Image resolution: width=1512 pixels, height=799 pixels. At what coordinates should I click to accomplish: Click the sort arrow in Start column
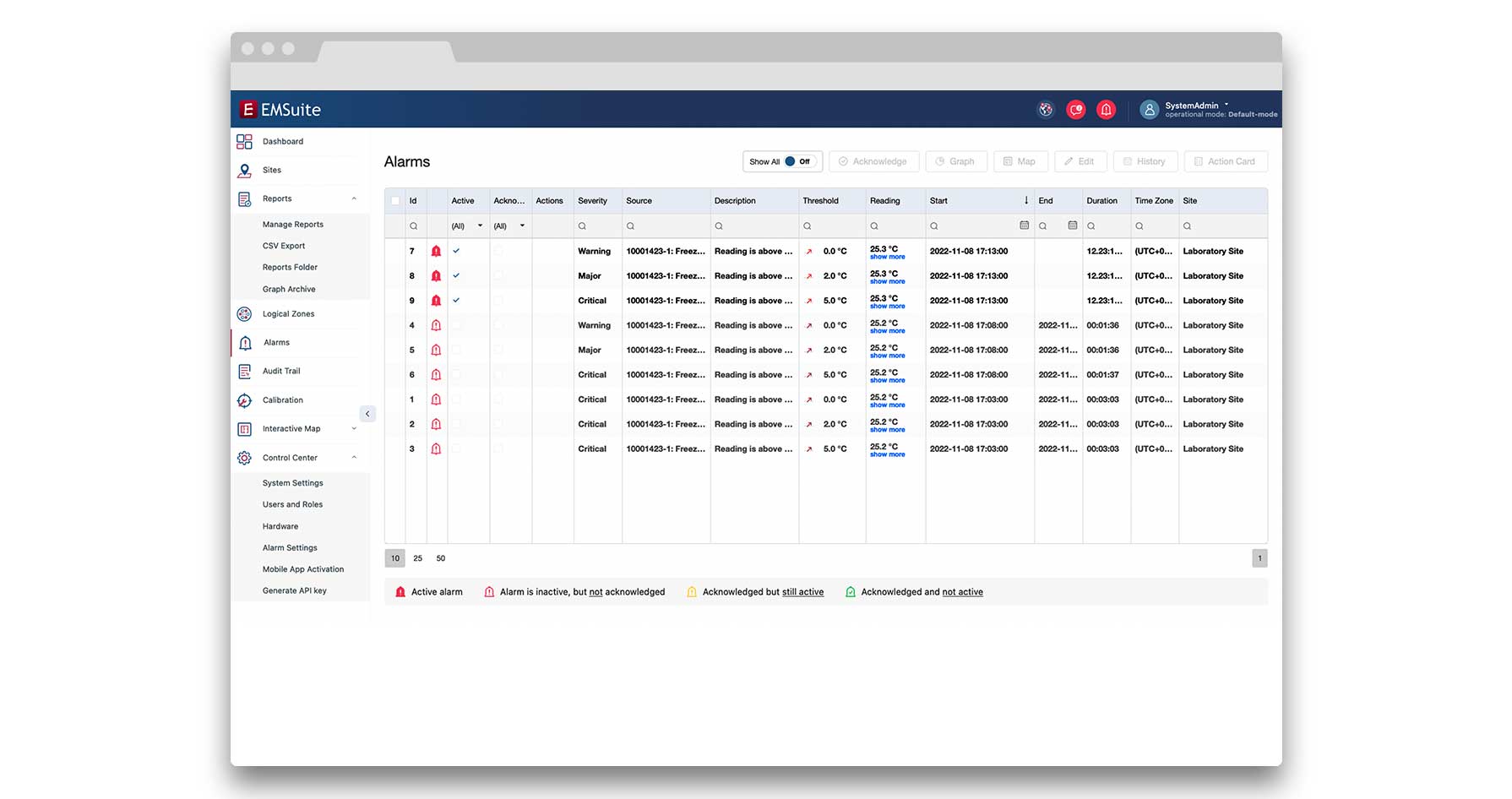pos(1026,201)
